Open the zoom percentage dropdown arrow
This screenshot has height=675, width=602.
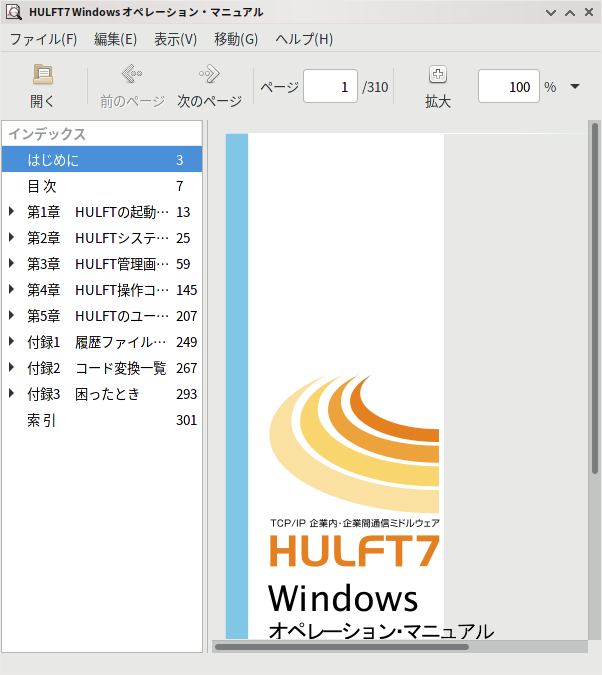pos(575,87)
